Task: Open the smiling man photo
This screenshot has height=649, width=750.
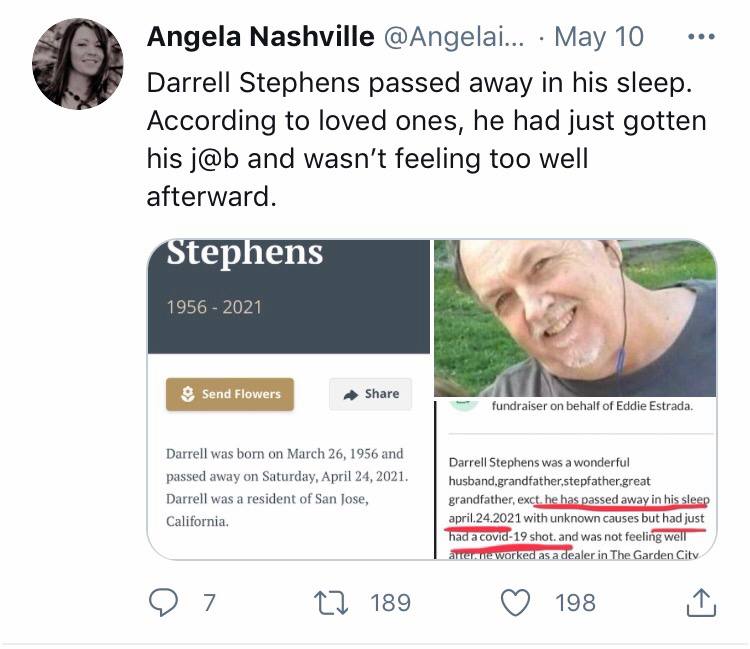Action: coord(575,318)
